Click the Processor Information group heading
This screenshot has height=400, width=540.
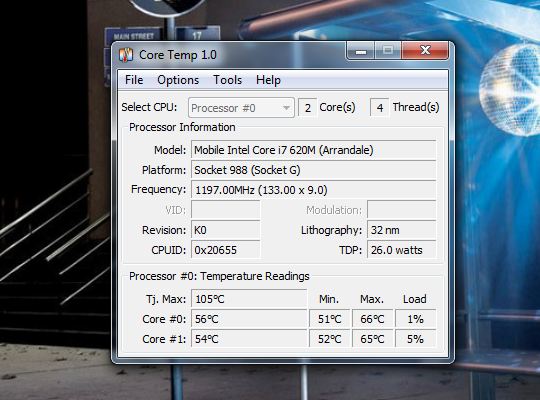click(182, 127)
